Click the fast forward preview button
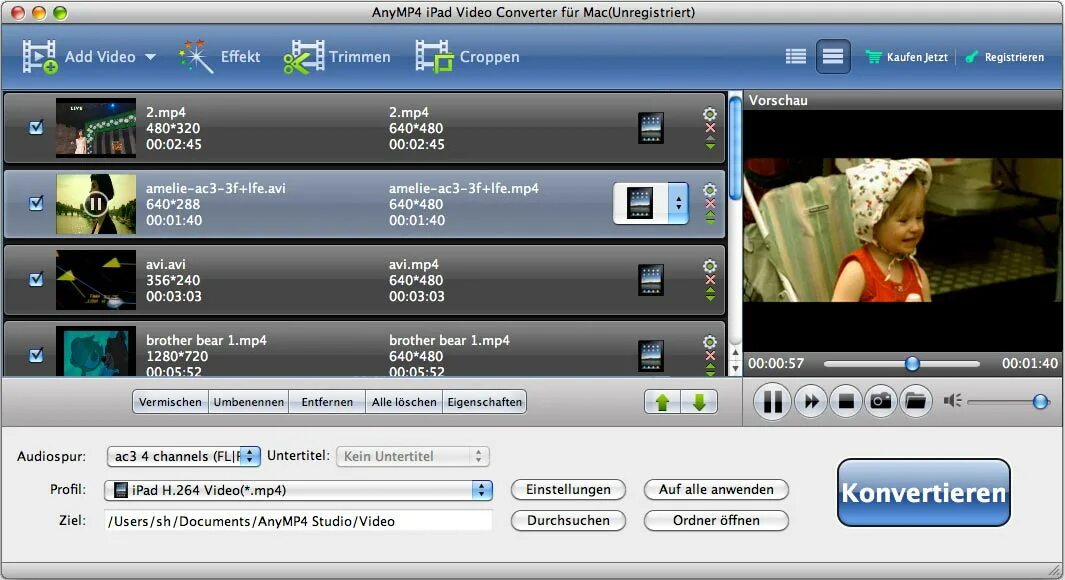Image resolution: width=1065 pixels, height=580 pixels. point(810,401)
